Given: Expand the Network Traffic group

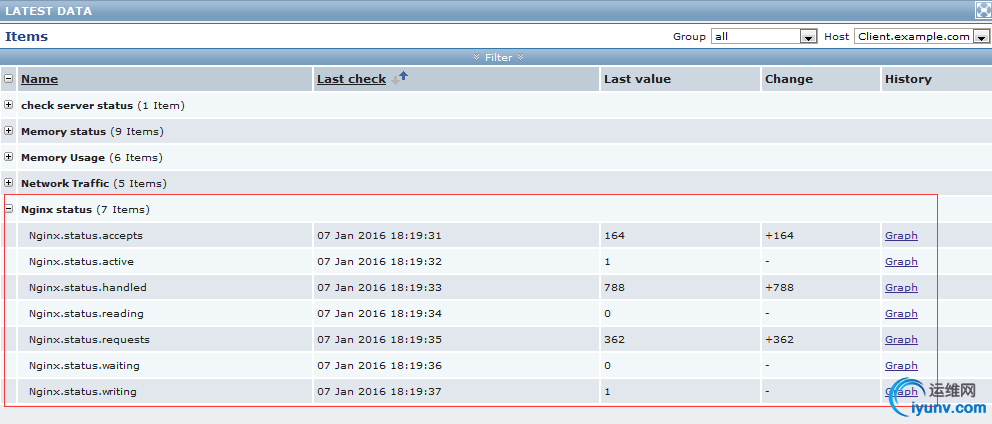Looking at the screenshot, I should pos(8,183).
